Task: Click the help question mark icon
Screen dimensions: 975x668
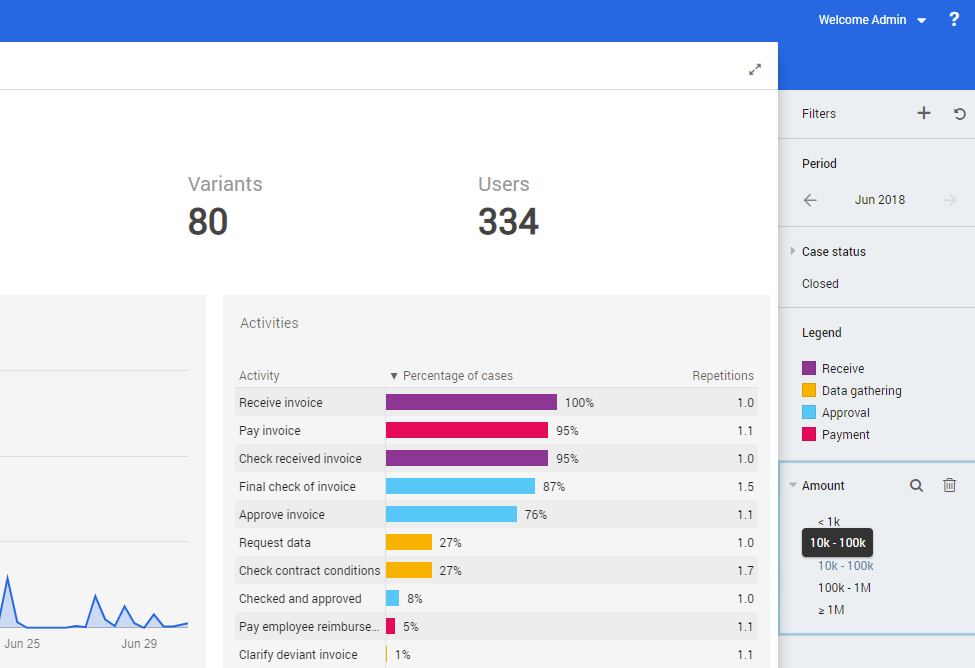Action: click(953, 20)
